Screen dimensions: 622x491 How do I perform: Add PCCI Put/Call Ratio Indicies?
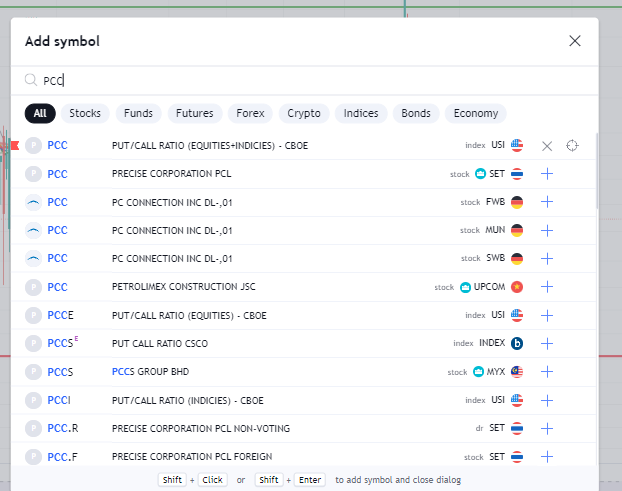point(547,401)
